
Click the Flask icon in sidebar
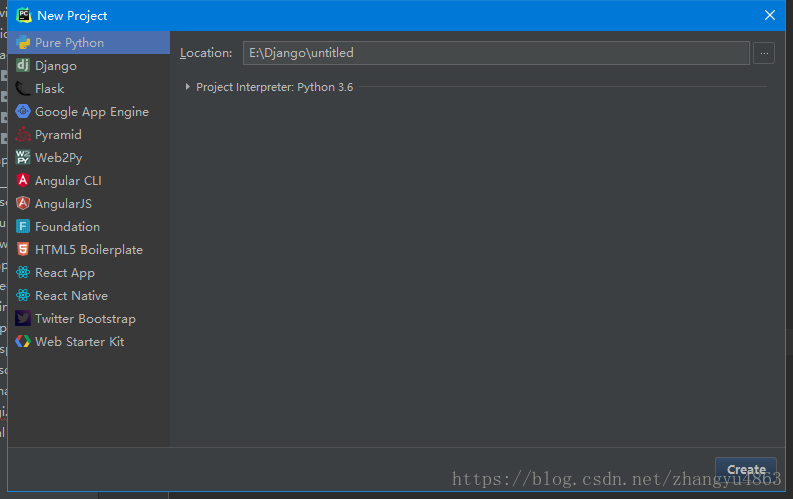tap(23, 89)
